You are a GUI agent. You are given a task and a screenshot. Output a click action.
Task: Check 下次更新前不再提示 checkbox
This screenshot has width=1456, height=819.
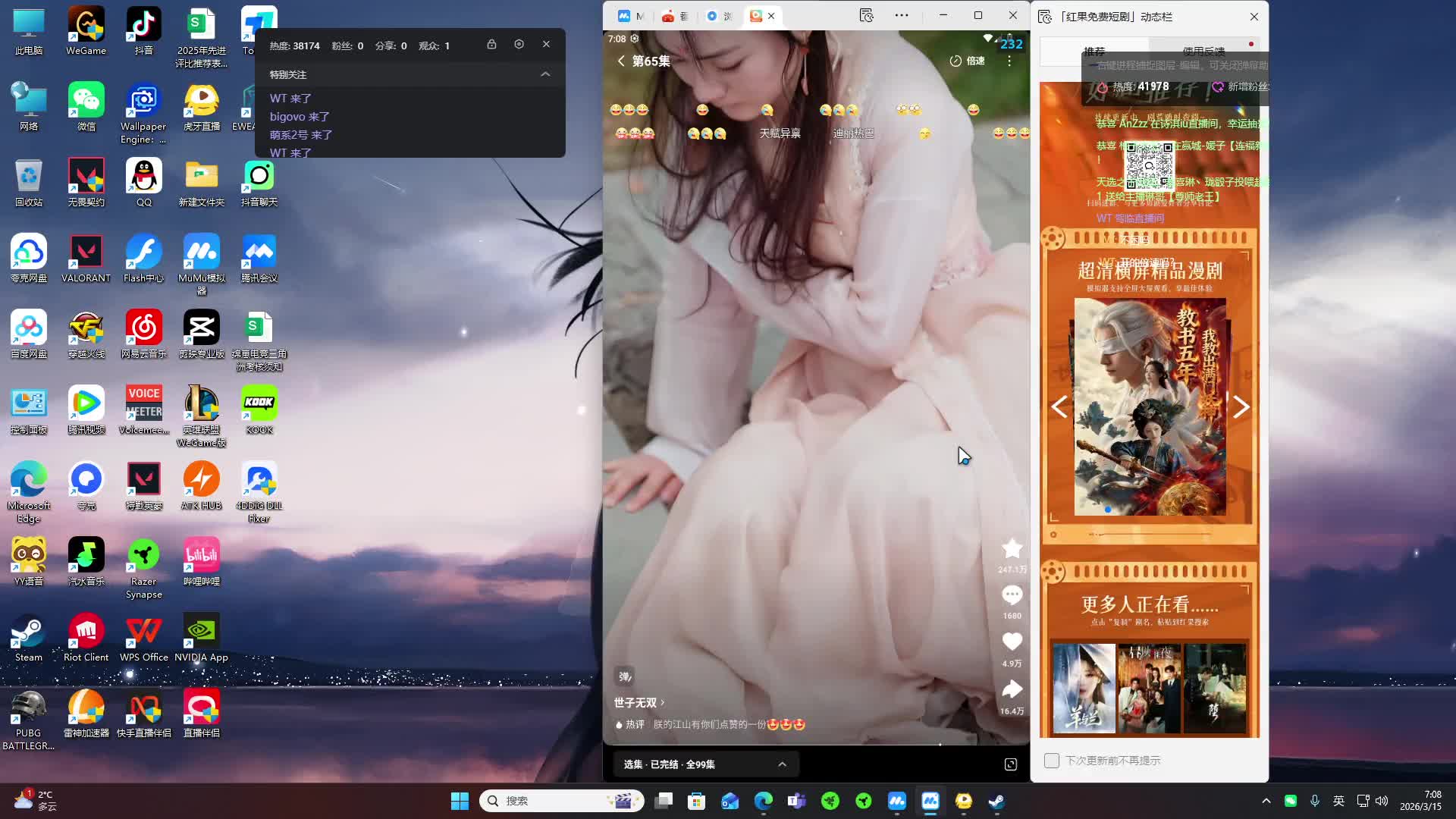coord(1051,761)
